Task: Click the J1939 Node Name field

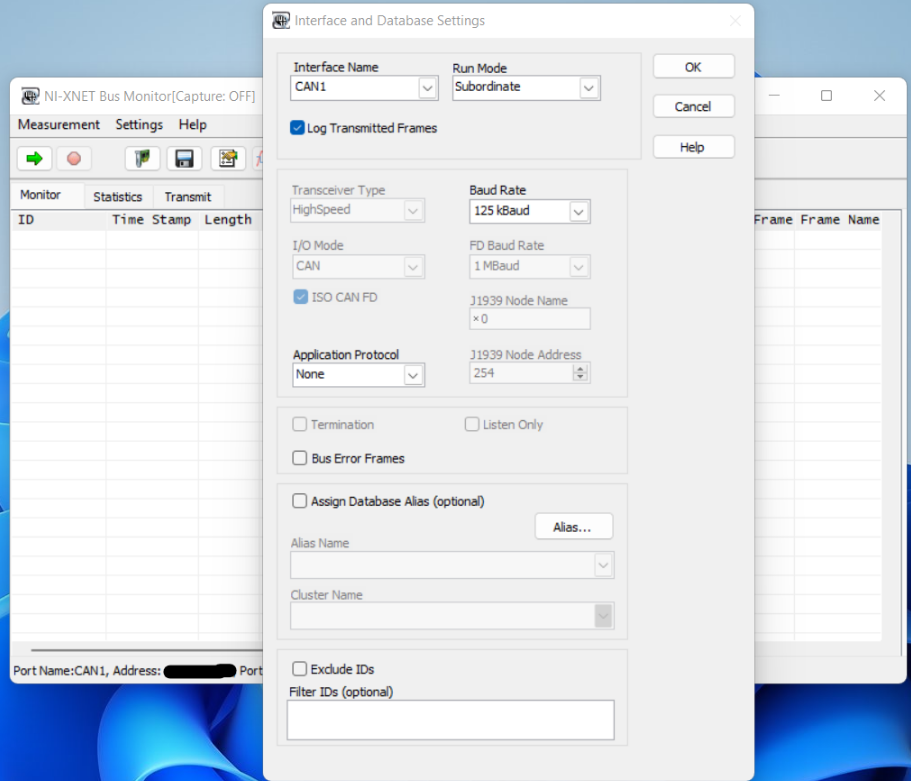Action: coord(529,318)
